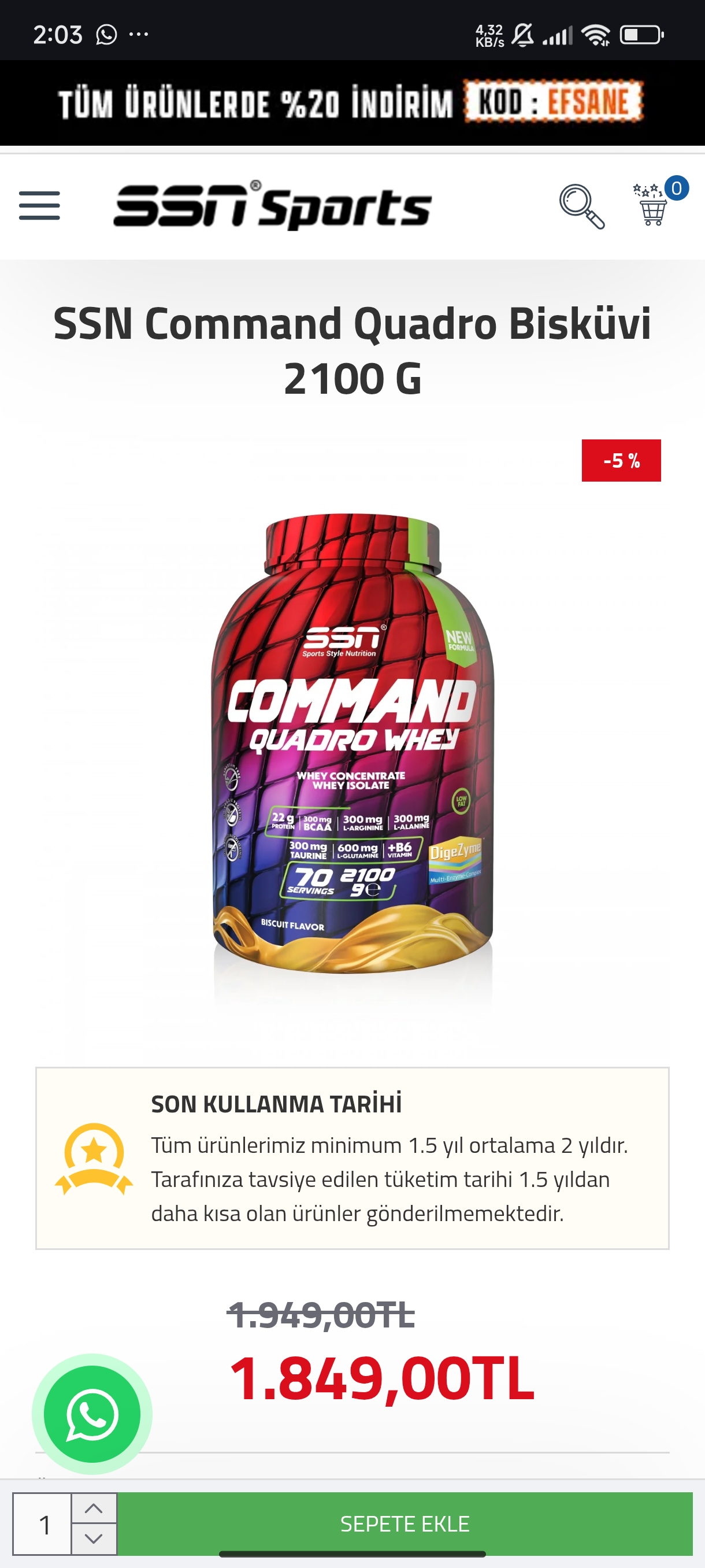The height and width of the screenshot is (1568, 705).
Task: Tap the WhatsApp status bar notification icon
Action: pos(106,35)
